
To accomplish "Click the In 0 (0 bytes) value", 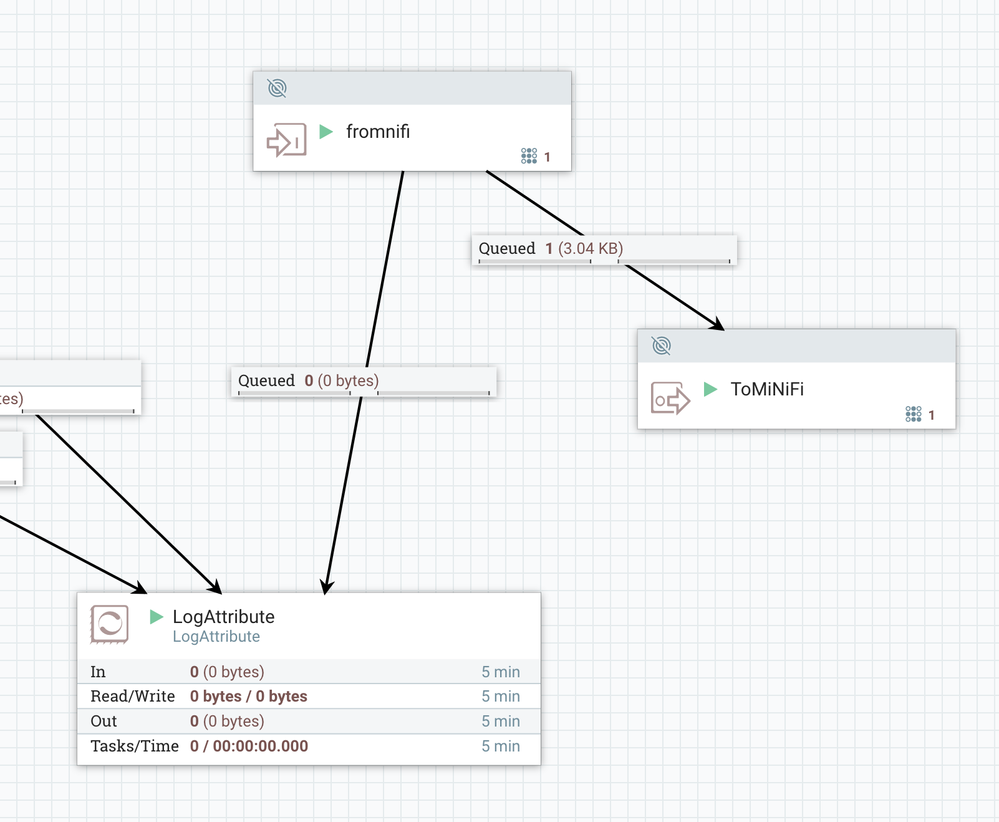I will click(227, 672).
